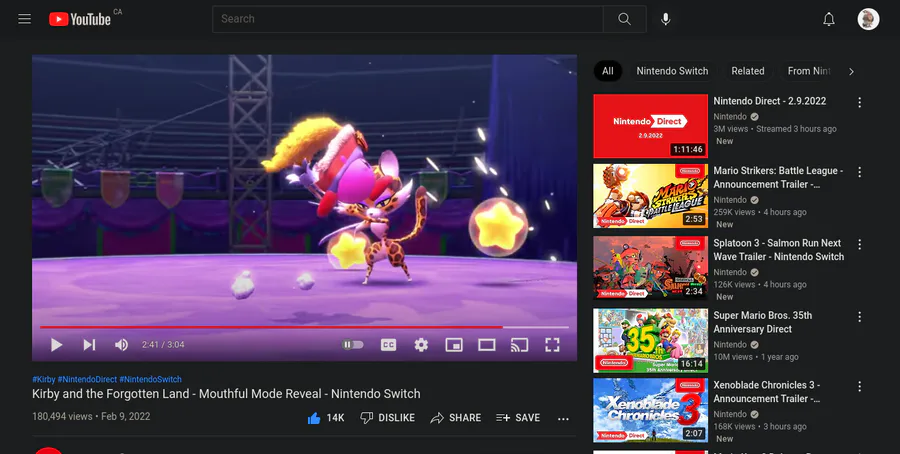Click Xenoblade Chronicles 3 trailer title
Viewport: 900px width, 454px height.
767,392
